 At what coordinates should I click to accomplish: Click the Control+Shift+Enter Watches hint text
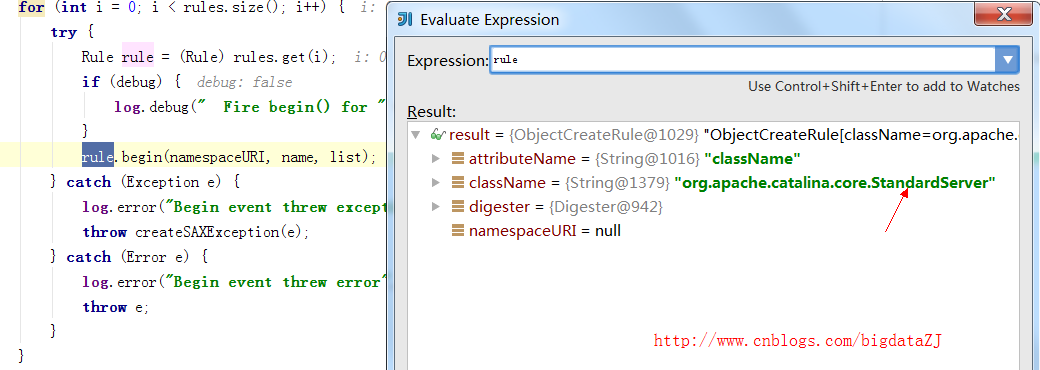coord(884,86)
